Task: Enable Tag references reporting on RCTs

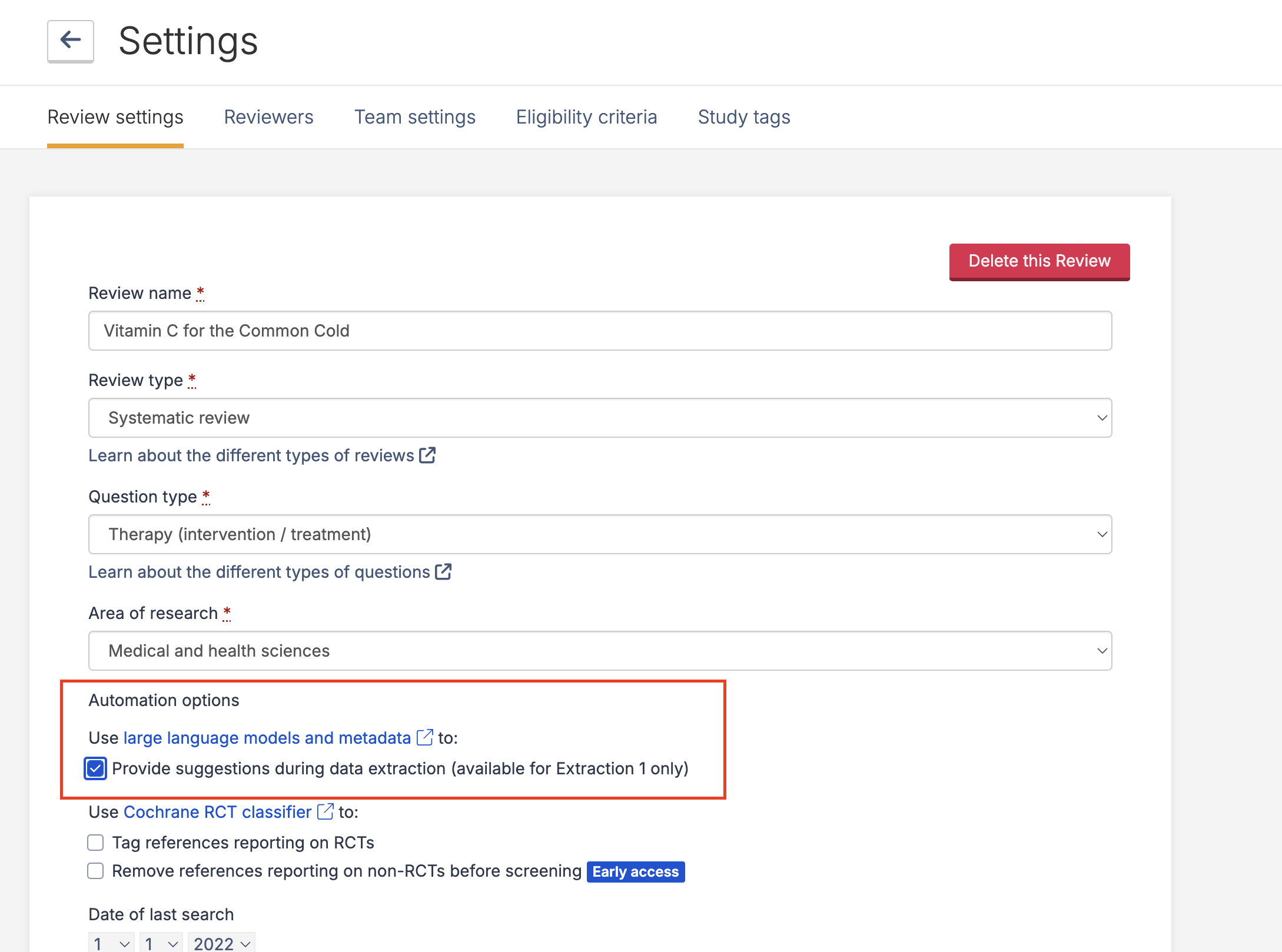Action: pos(95,843)
